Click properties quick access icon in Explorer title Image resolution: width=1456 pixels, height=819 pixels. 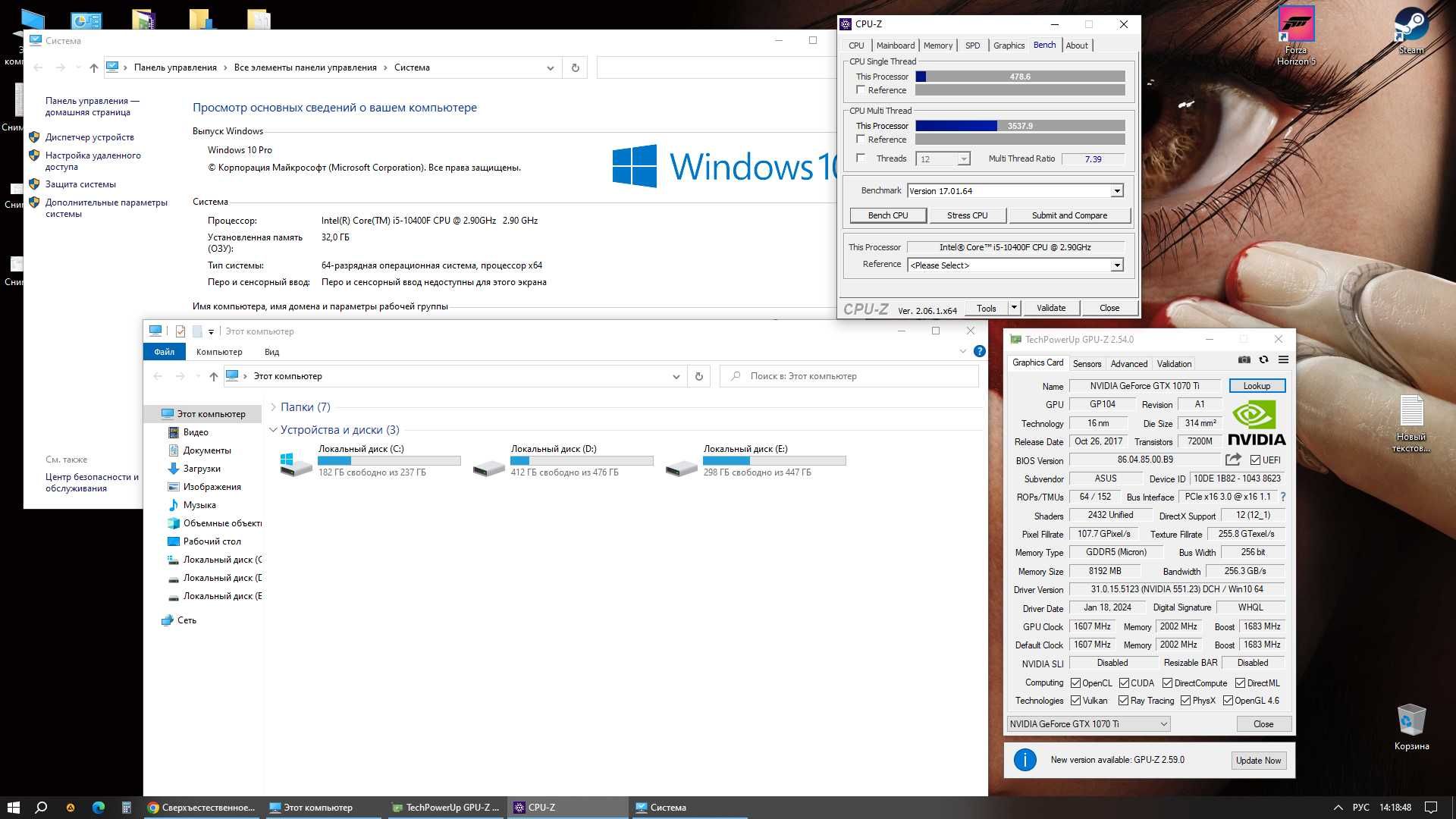(180, 331)
